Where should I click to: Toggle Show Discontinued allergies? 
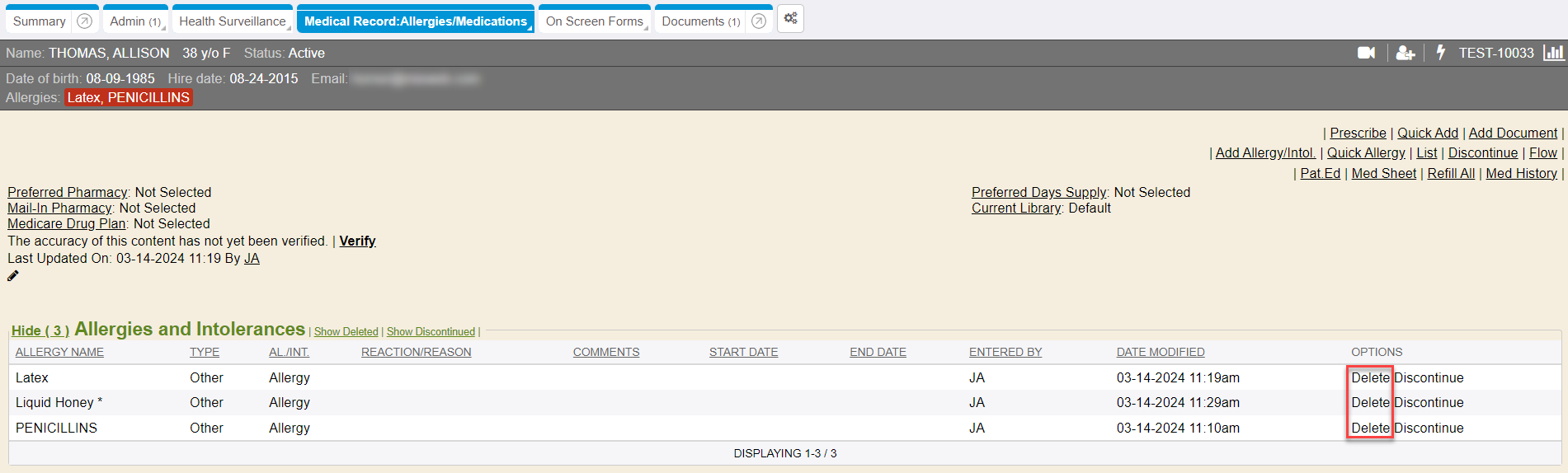(431, 332)
